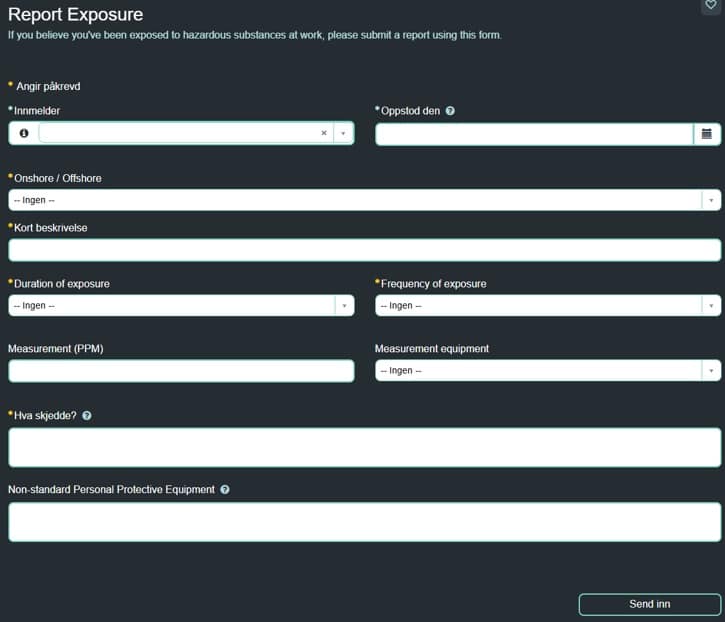Focus the Measurement (PPM) input

(181, 371)
